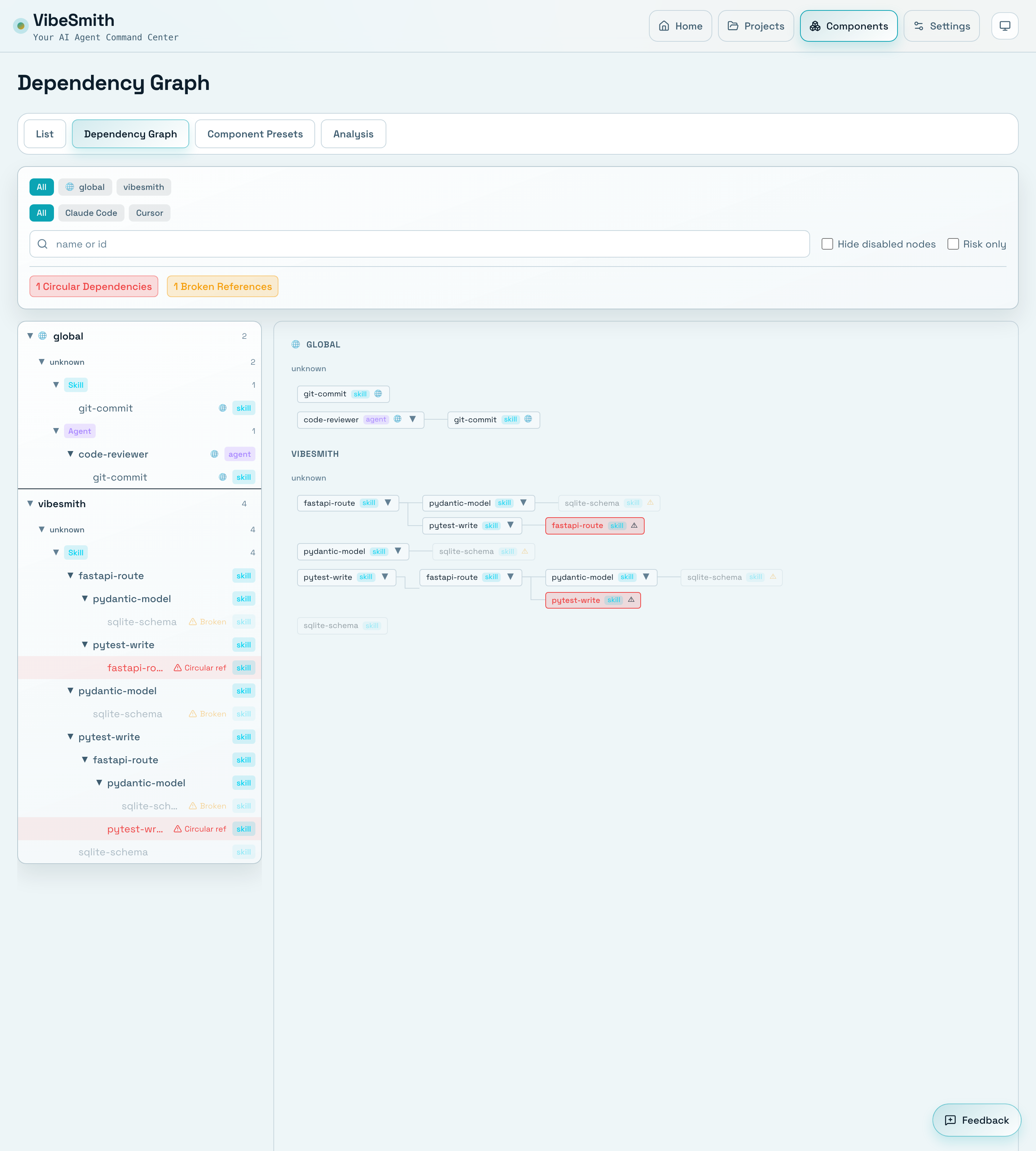Image resolution: width=1036 pixels, height=1151 pixels.
Task: Click the Broken References button
Action: [222, 286]
